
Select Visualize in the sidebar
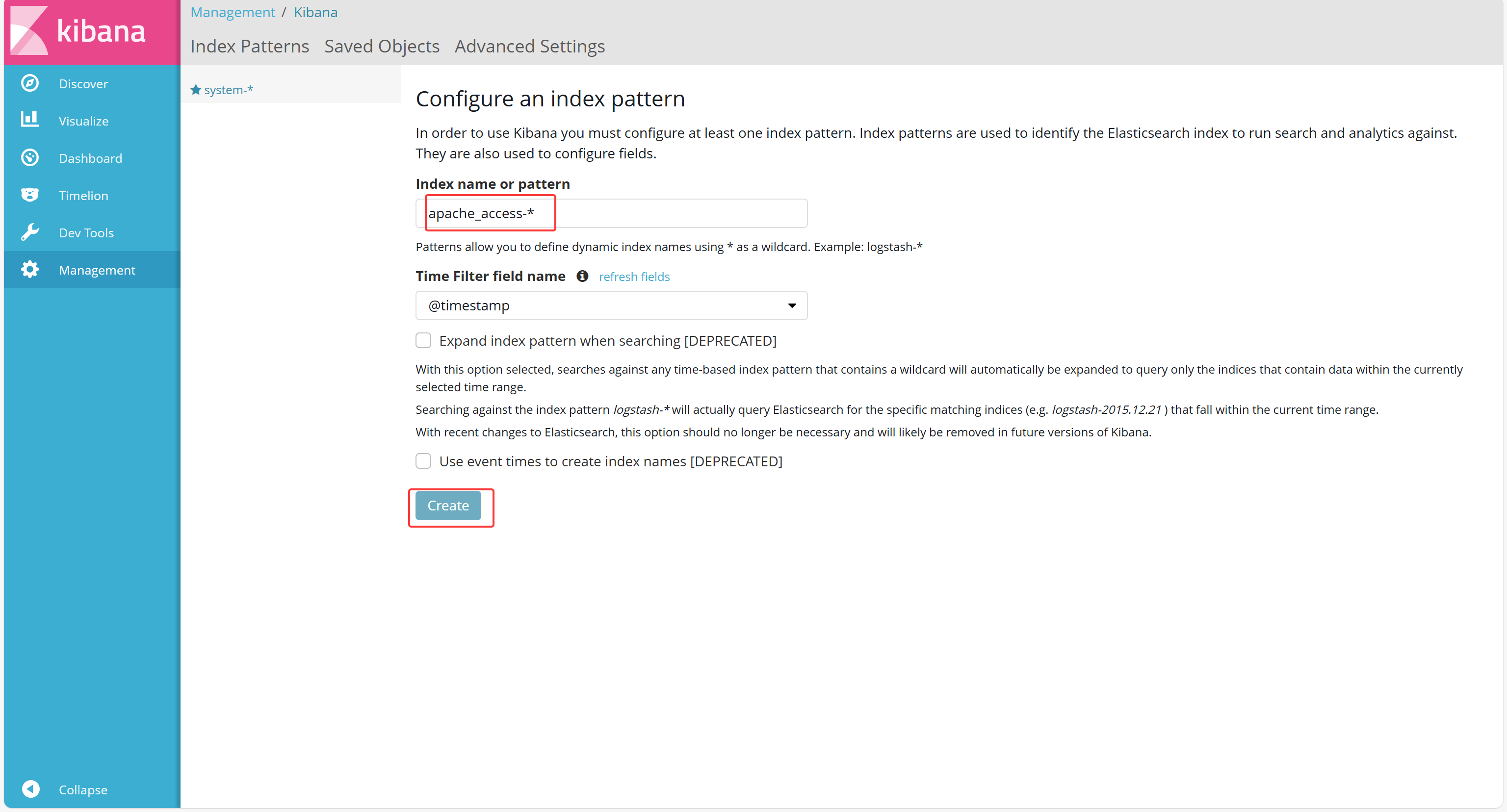point(92,121)
